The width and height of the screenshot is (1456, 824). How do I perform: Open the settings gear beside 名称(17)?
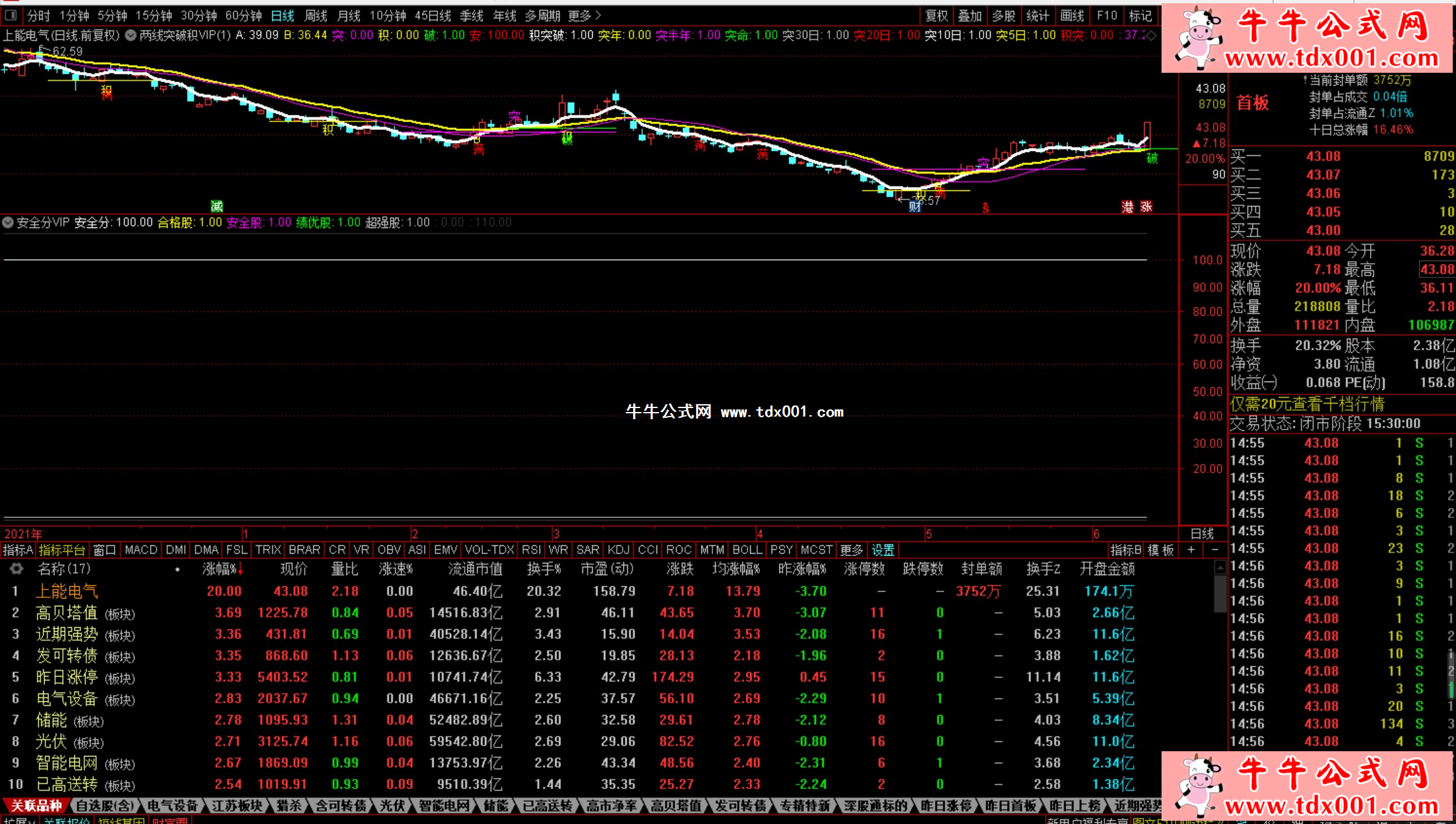(16, 569)
